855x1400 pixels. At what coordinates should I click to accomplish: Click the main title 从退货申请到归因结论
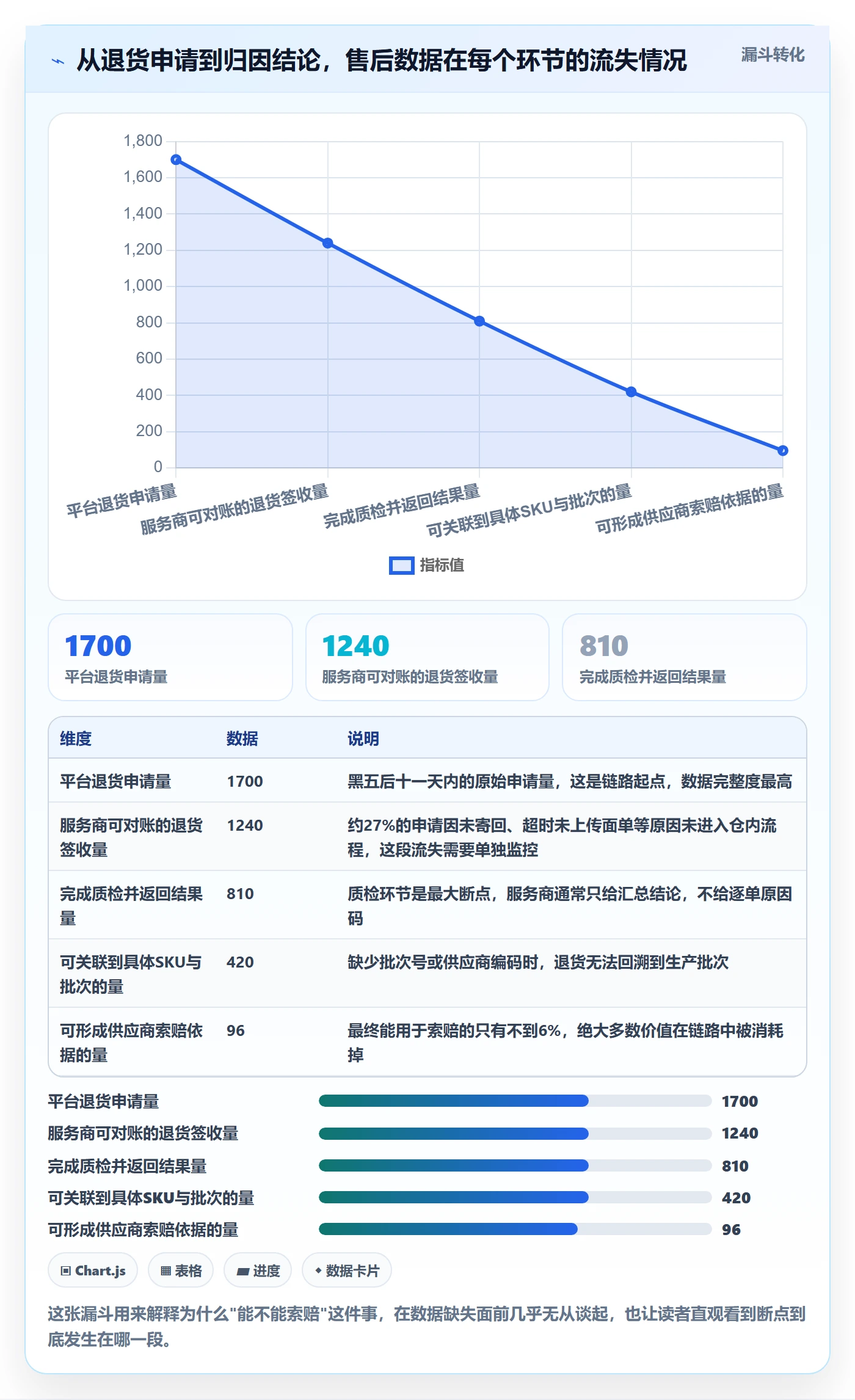click(382, 60)
